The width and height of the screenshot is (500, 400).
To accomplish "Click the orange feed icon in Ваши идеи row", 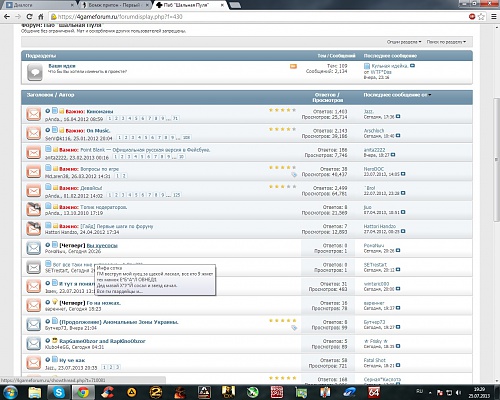I will tap(293, 66).
